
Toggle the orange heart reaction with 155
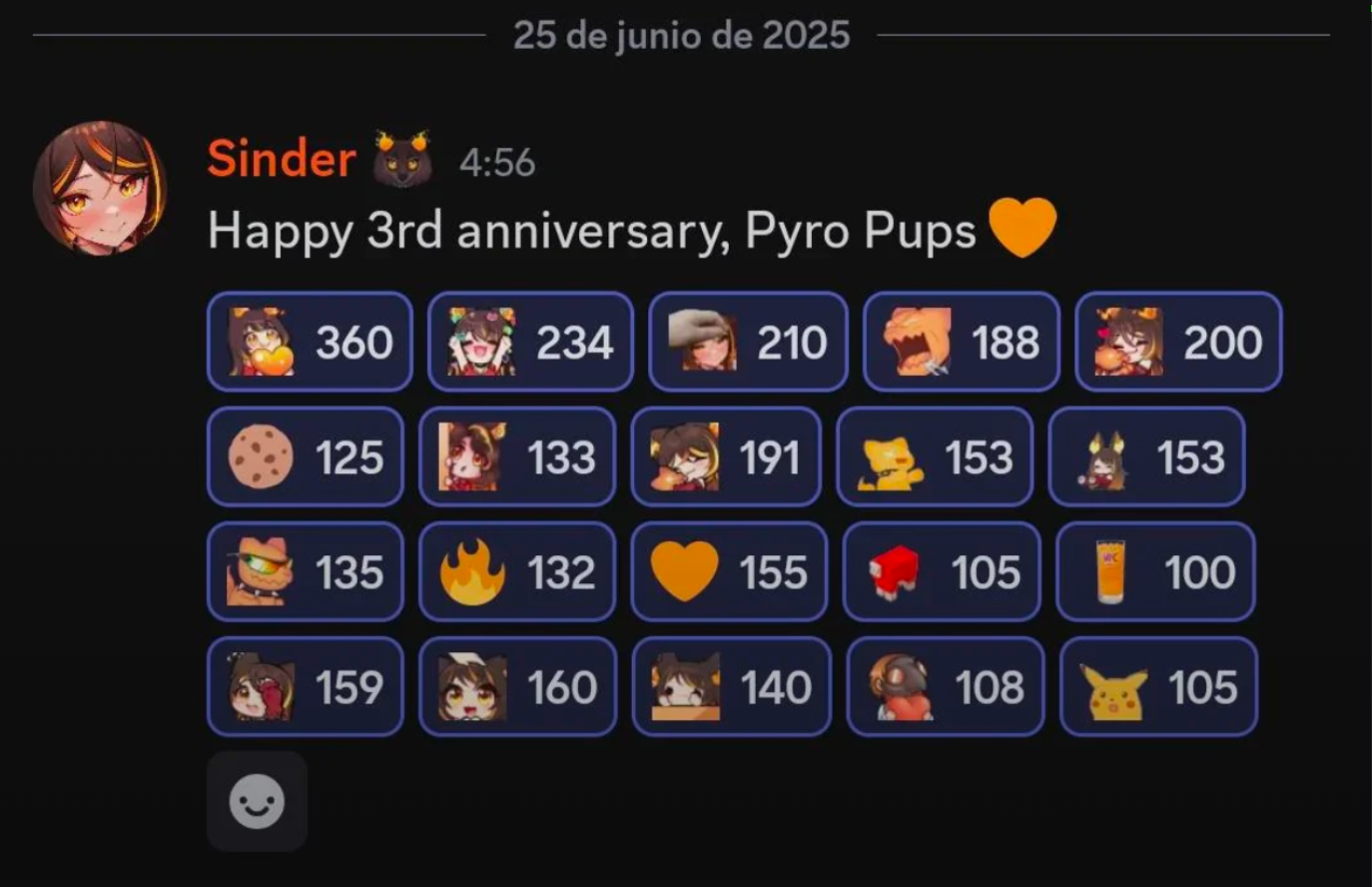(x=730, y=572)
